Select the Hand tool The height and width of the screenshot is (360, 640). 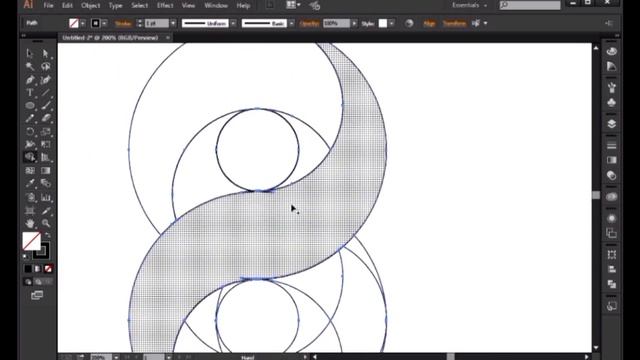[30, 223]
